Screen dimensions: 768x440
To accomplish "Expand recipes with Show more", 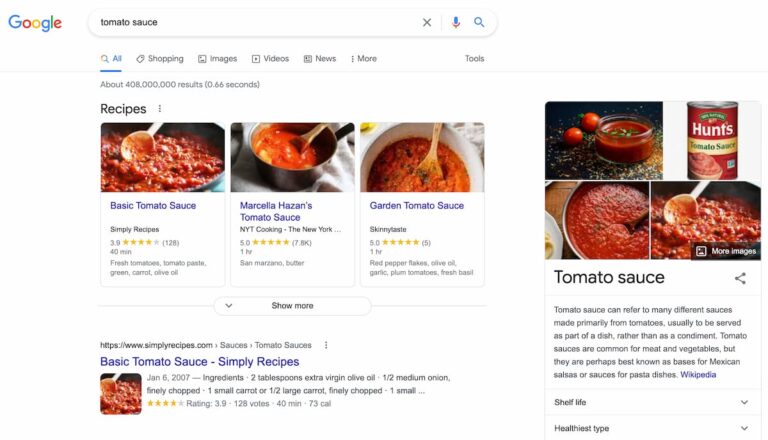I will [x=292, y=306].
